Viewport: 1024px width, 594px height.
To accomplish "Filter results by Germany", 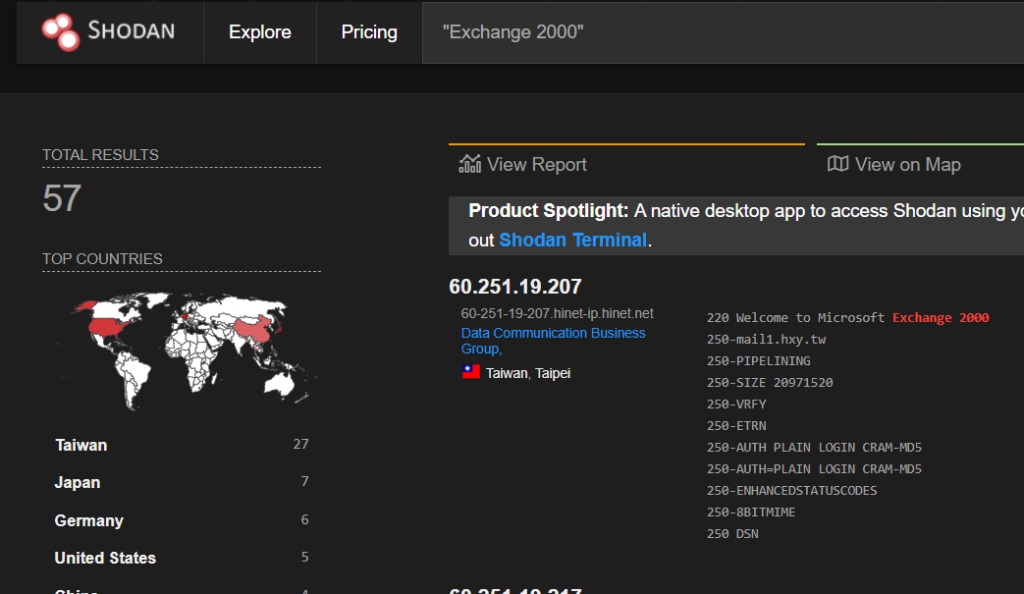I will tap(89, 521).
